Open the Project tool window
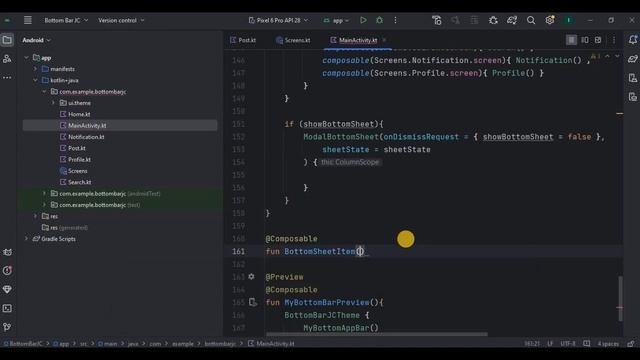The image size is (640, 360). pos(7,40)
